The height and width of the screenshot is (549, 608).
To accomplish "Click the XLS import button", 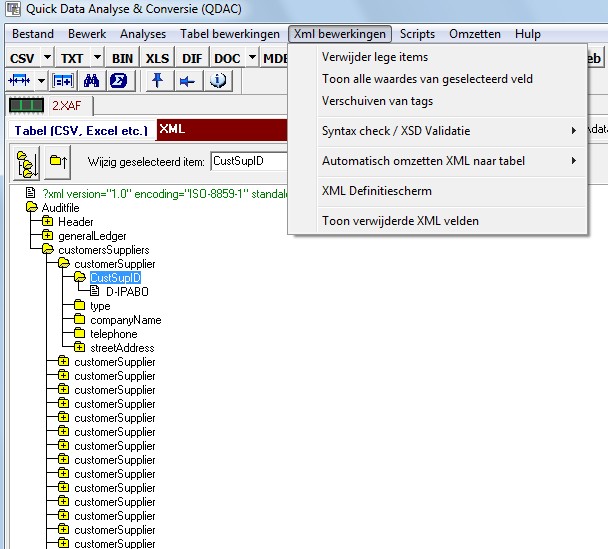I will (x=157, y=58).
